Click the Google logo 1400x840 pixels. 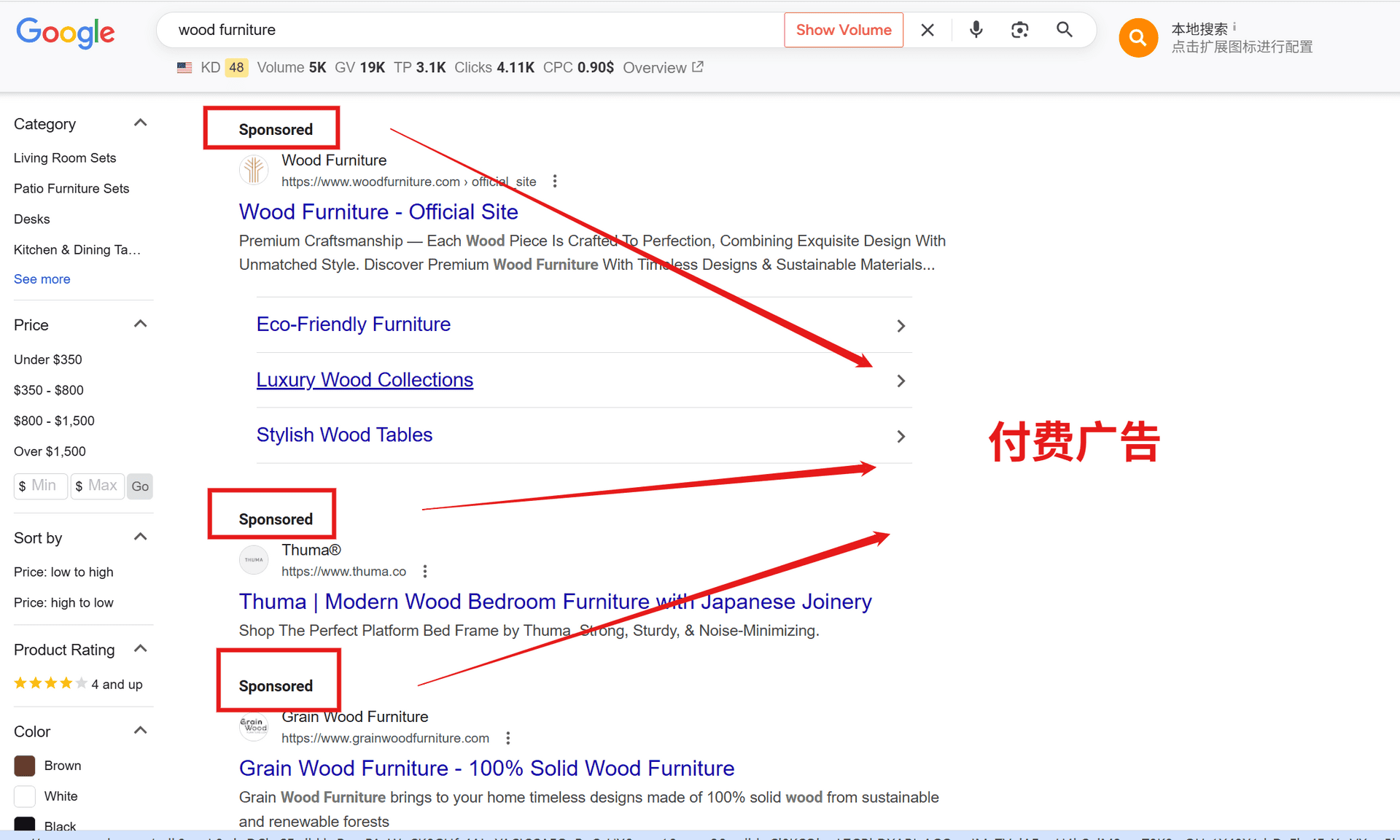66,32
